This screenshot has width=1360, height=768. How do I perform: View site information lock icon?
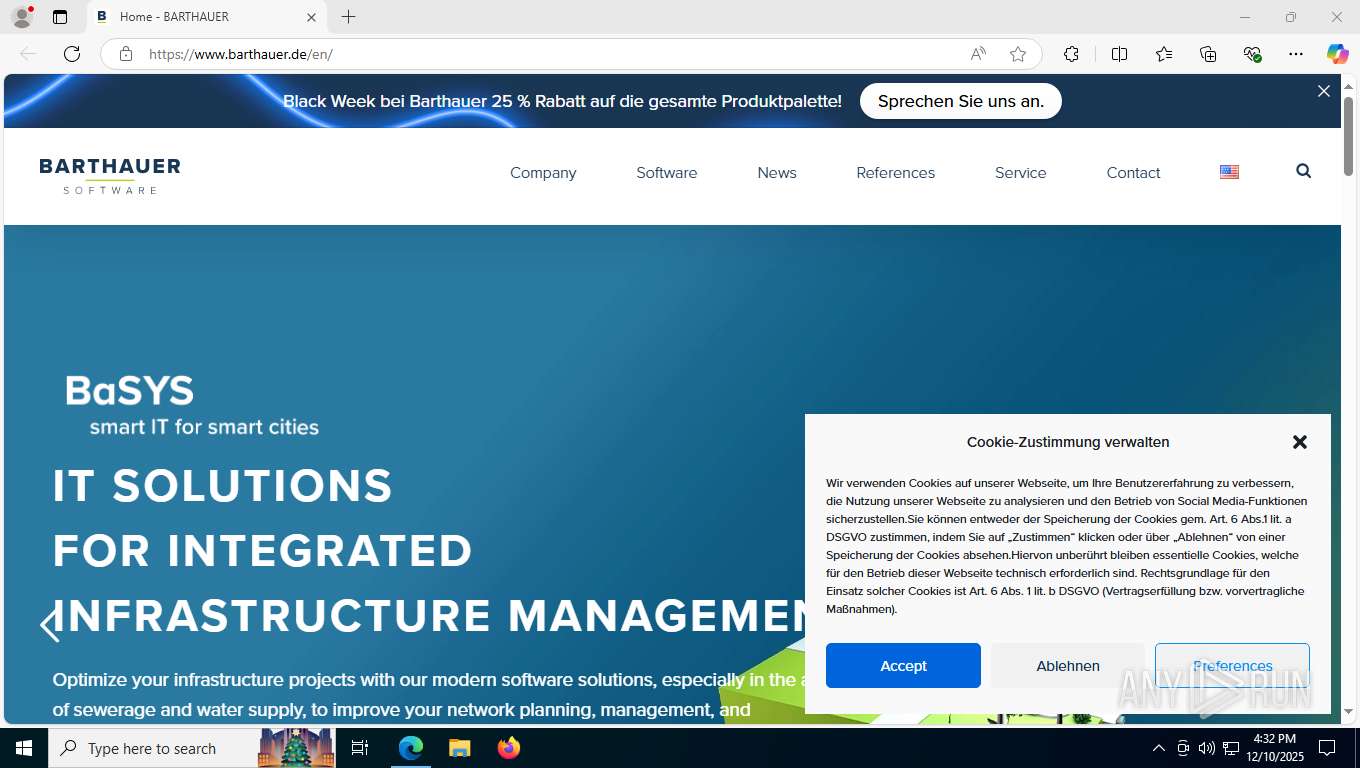pos(126,54)
